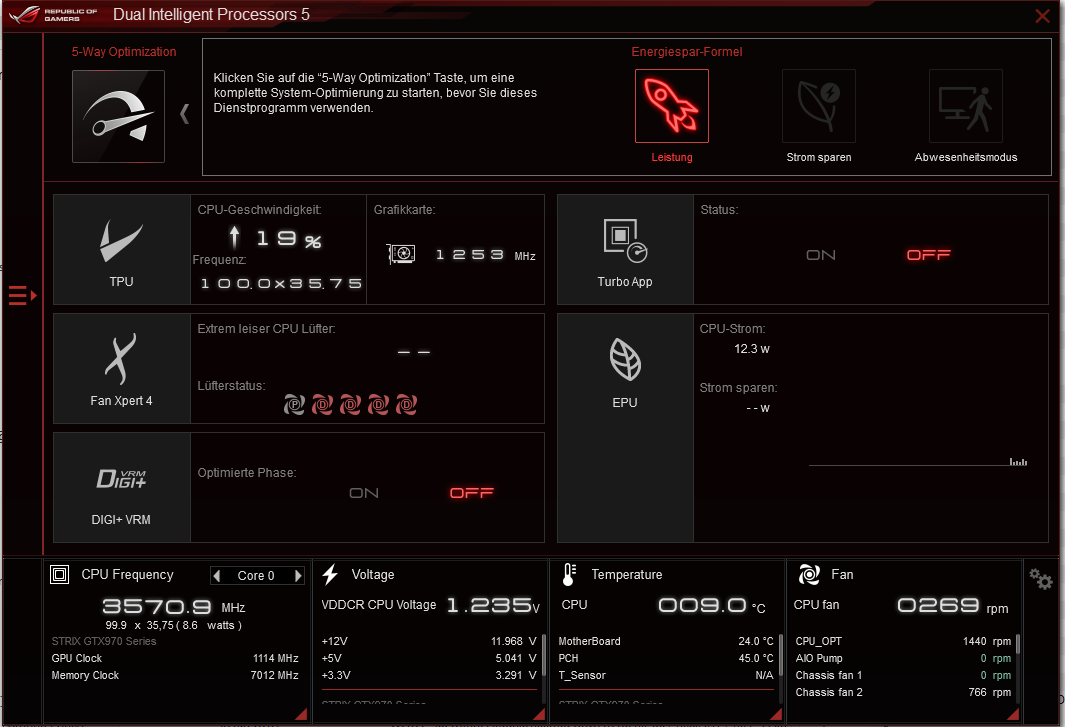Viewport: 1065px width, 727px height.
Task: Click the ROG Republic of Gamers logo
Action: pos(54,14)
